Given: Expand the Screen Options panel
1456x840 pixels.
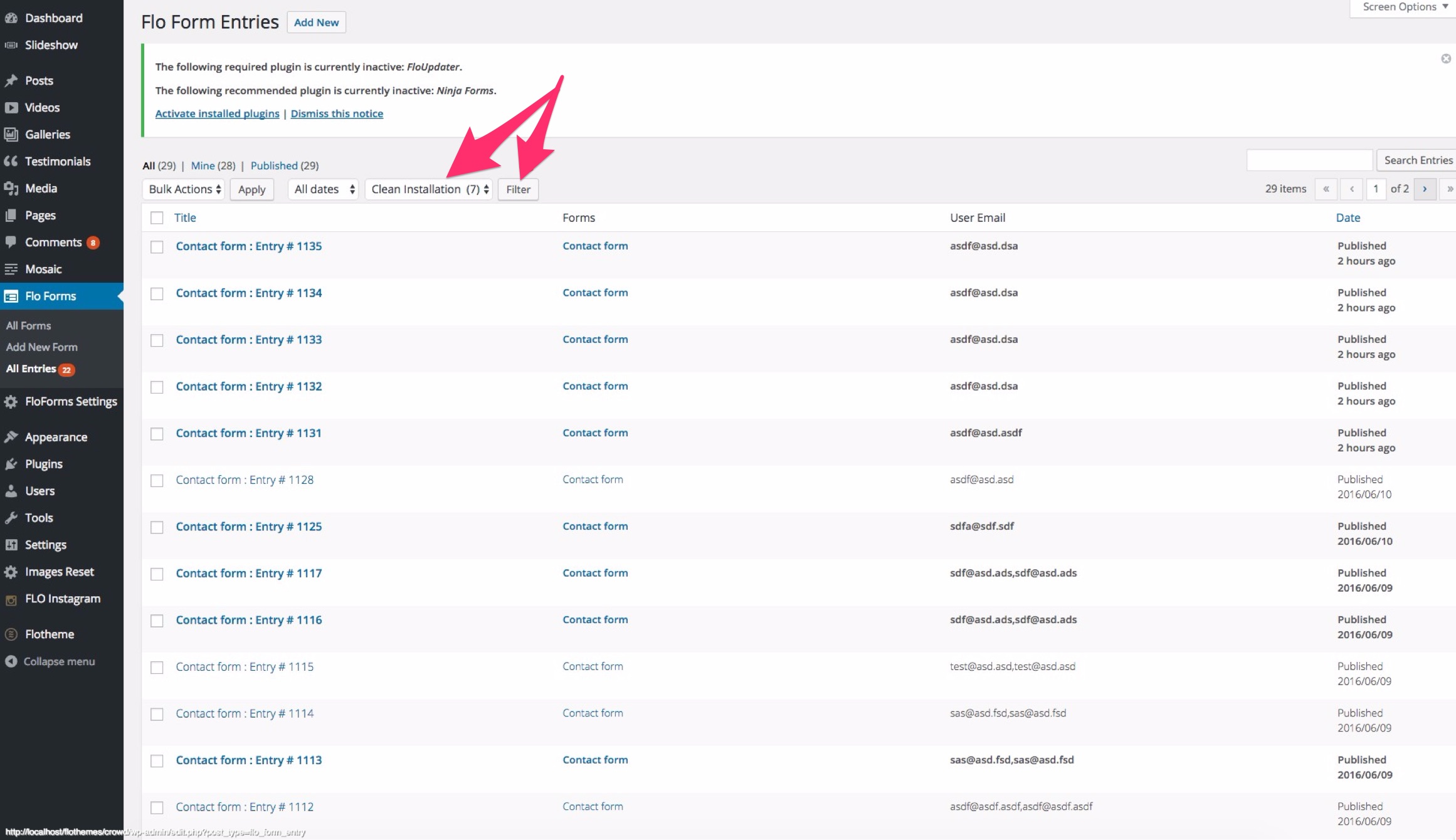Looking at the screenshot, I should [1405, 7].
